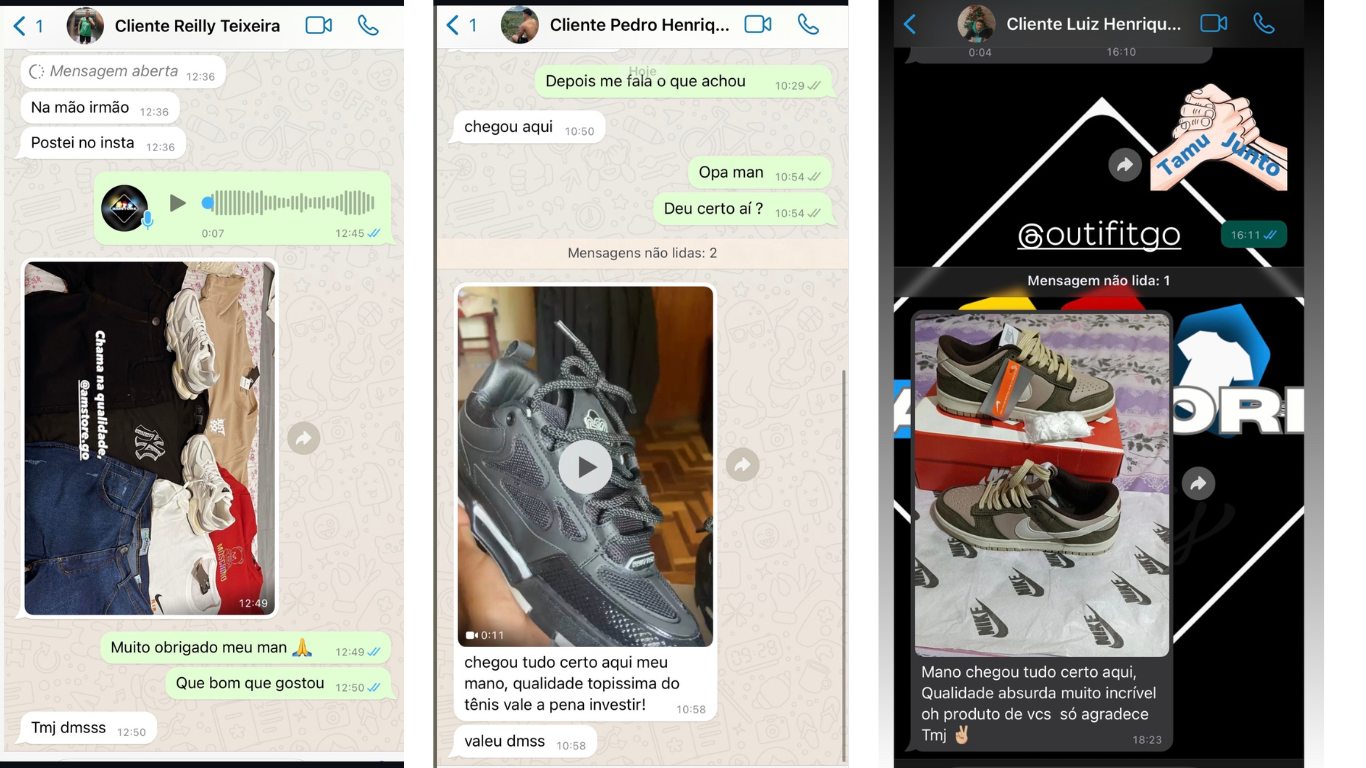This screenshot has width=1366, height=768.
Task: Play the 0:07 voice message
Action: pos(178,203)
